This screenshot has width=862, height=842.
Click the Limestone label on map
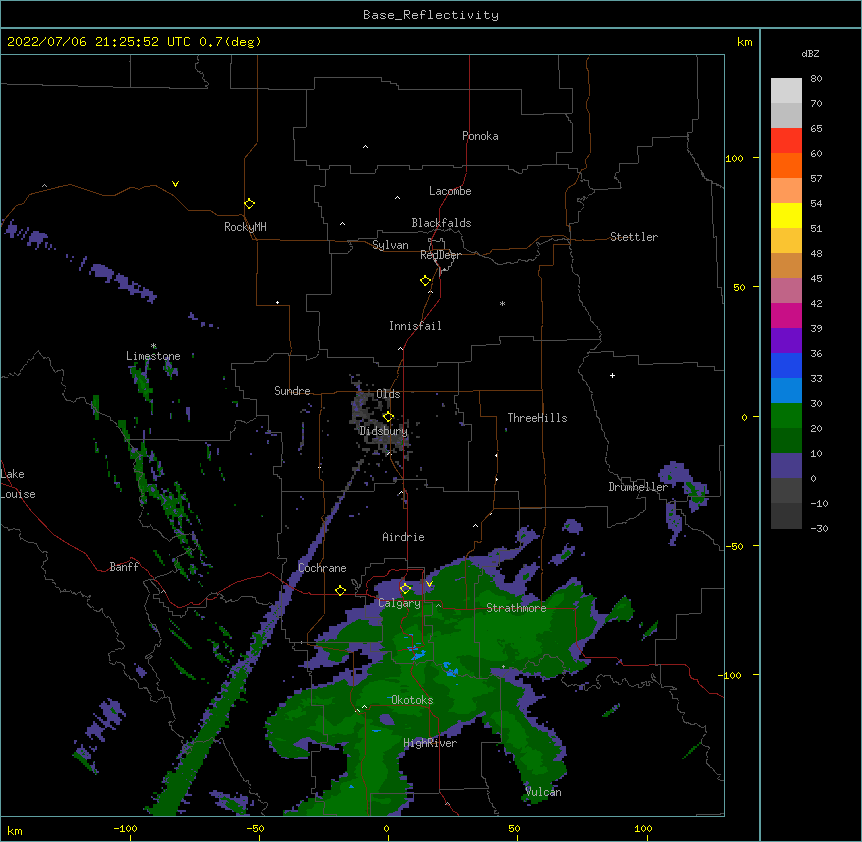pos(153,356)
